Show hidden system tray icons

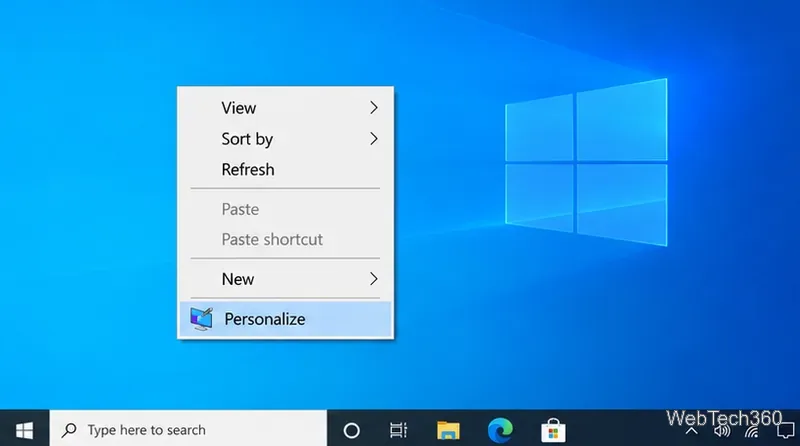(691, 431)
